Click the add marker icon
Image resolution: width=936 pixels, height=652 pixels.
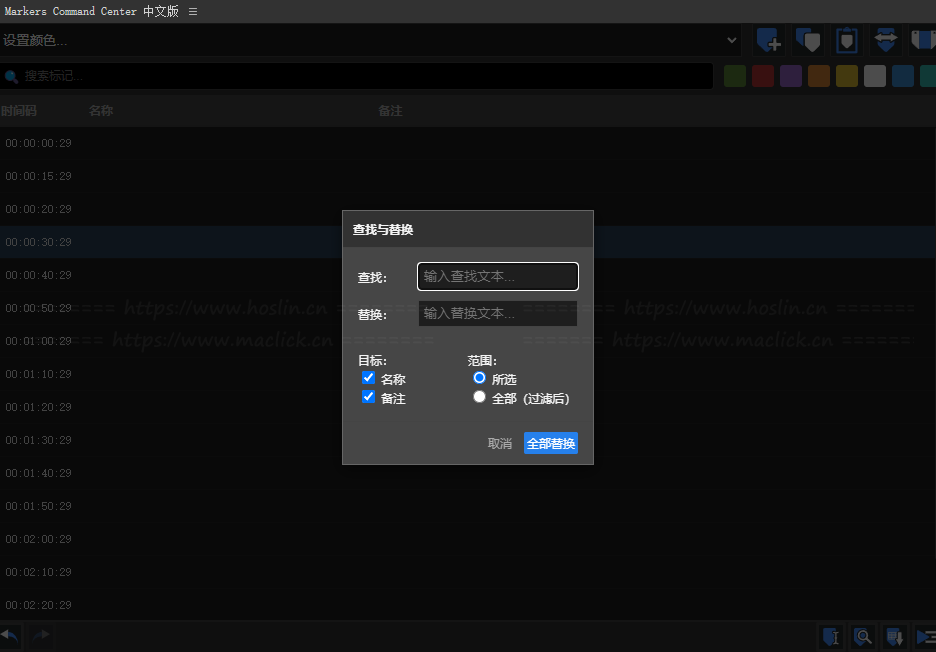[768, 40]
